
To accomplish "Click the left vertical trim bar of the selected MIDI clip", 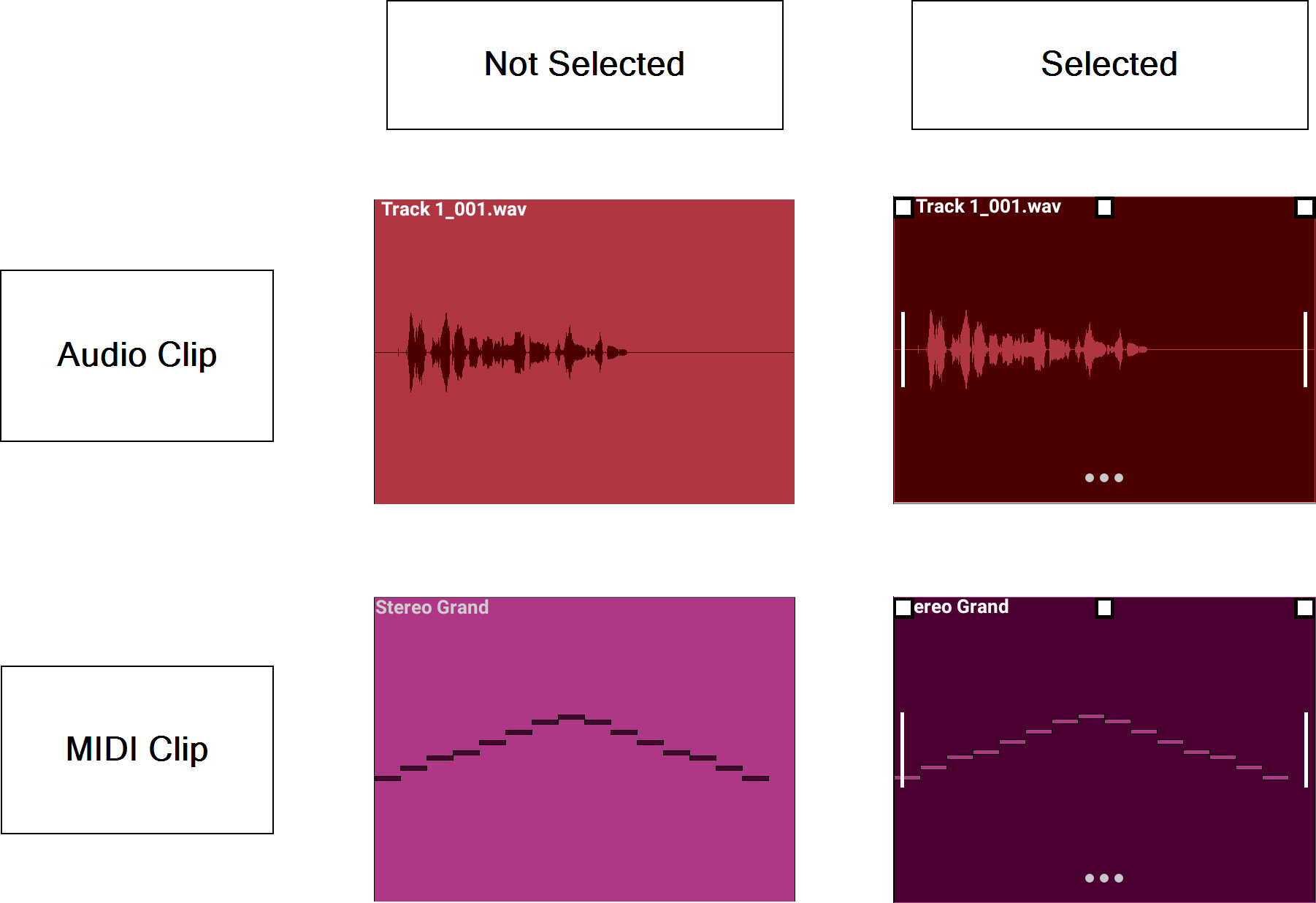I will 903,750.
